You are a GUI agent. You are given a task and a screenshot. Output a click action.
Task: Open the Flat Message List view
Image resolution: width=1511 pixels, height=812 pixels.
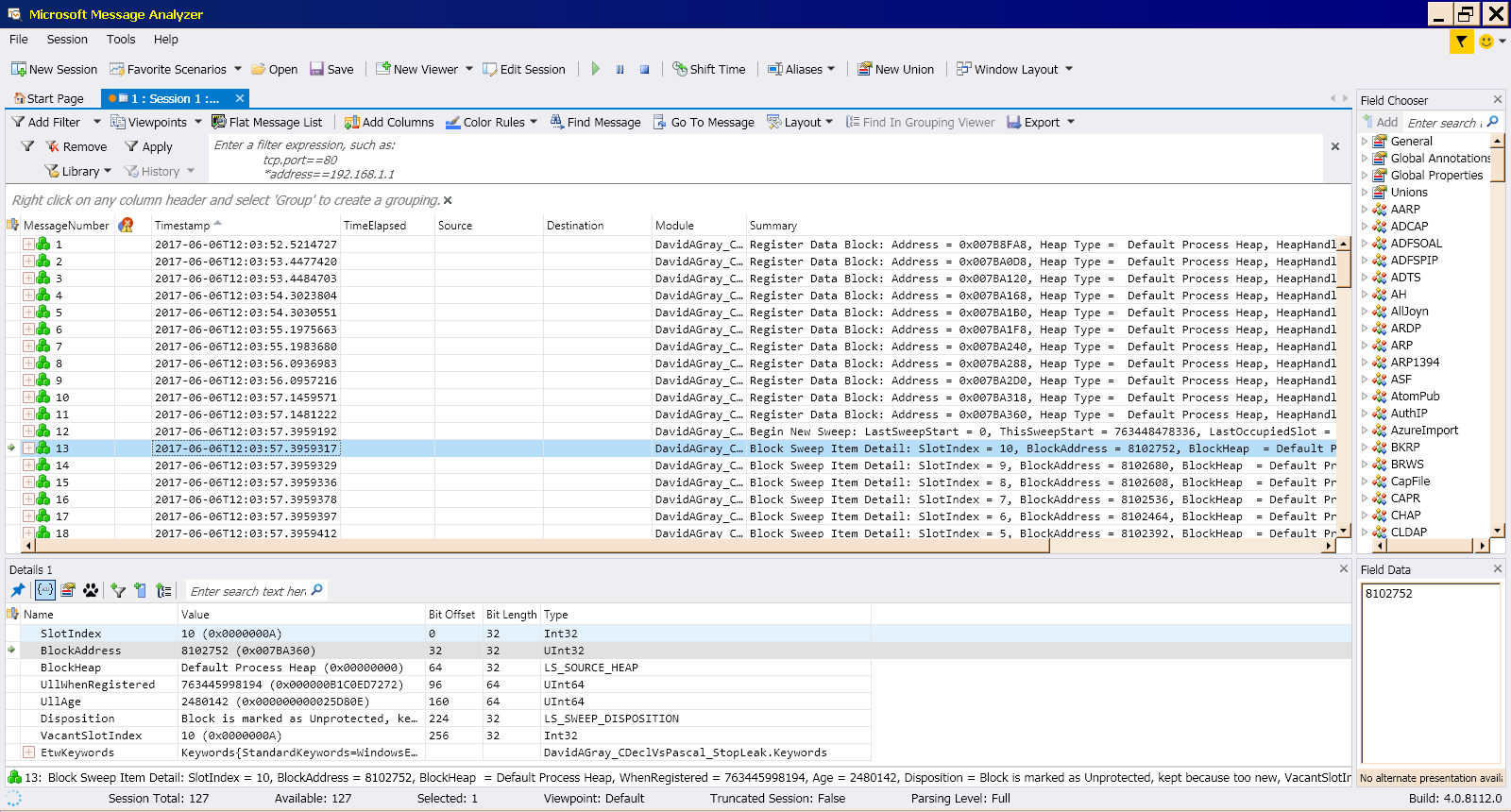coord(266,122)
